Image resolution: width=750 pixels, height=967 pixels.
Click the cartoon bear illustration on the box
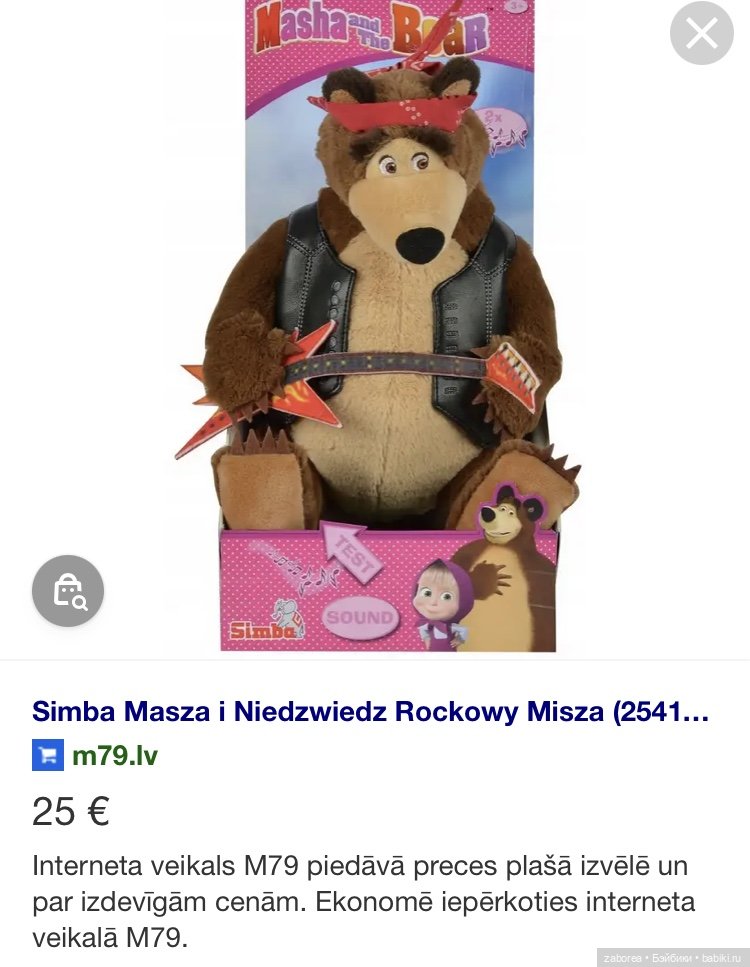(x=510, y=555)
